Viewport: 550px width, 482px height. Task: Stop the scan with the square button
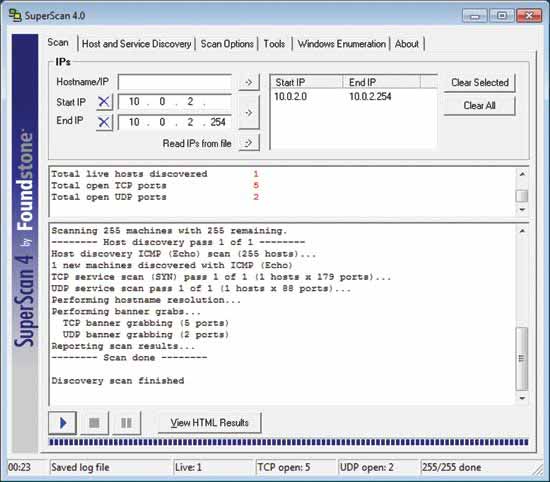[x=94, y=423]
